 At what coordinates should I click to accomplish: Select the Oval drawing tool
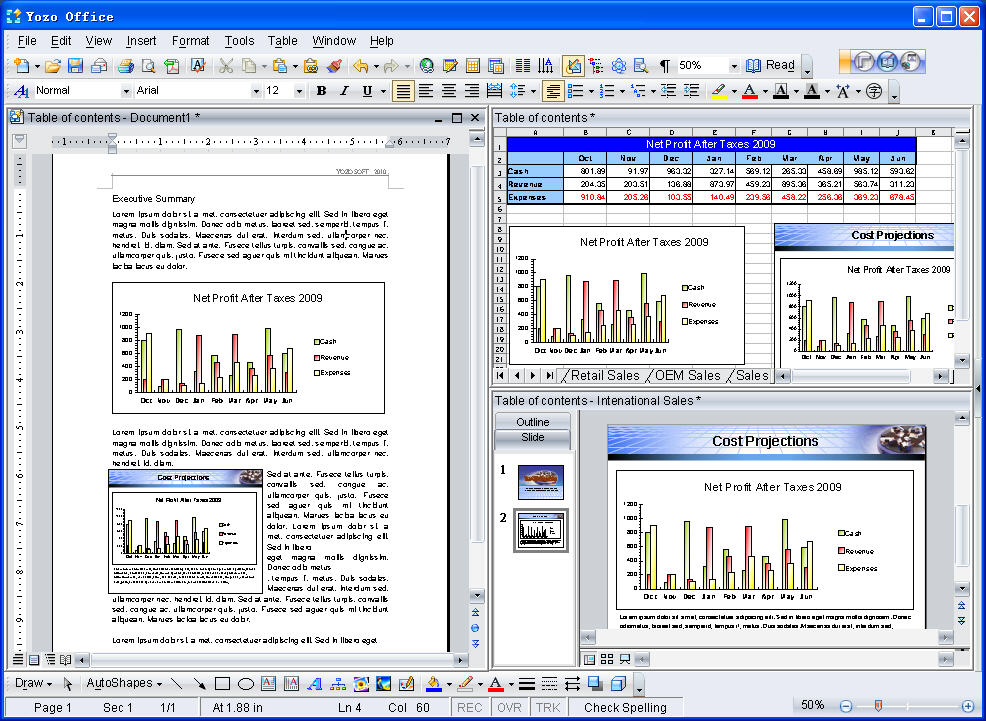[246, 683]
